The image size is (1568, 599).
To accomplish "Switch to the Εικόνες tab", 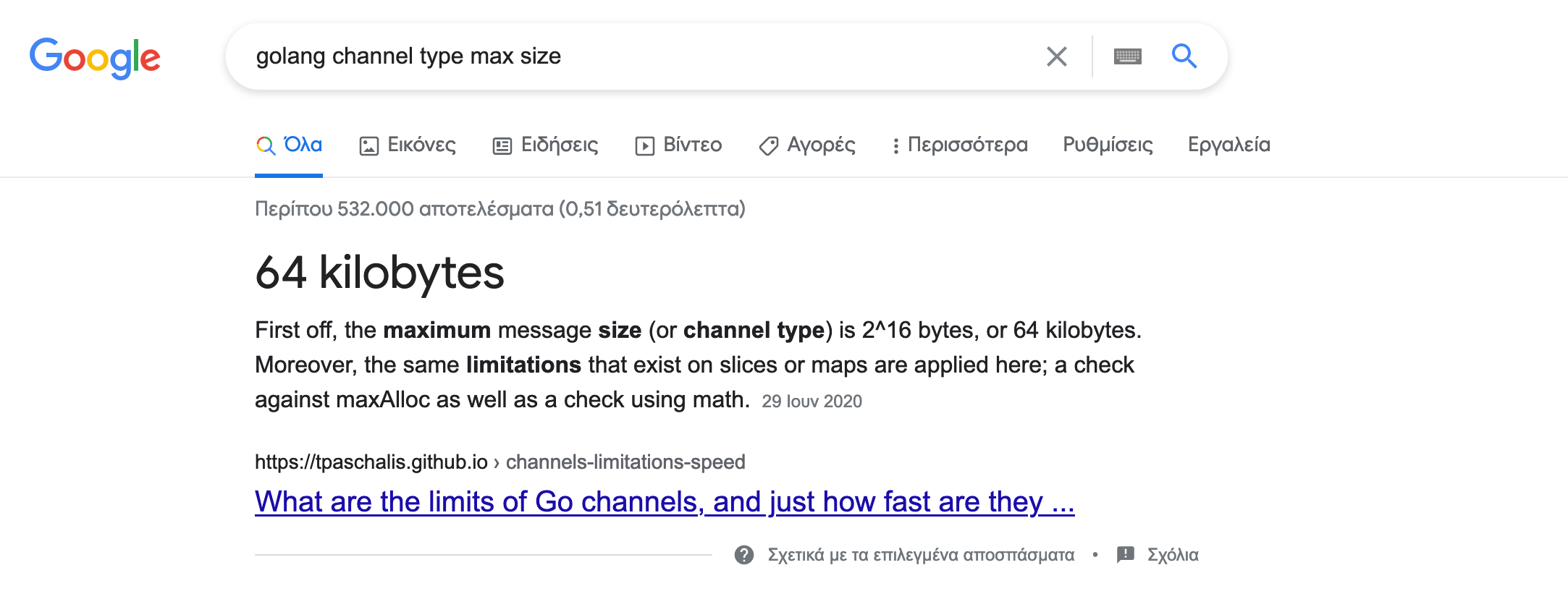I will [x=408, y=145].
